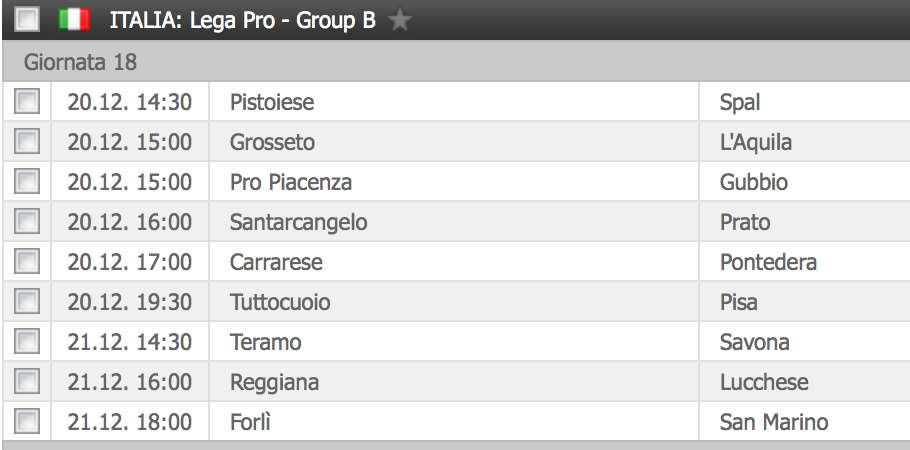910x450 pixels.
Task: Check the Forlì vs San Marino checkbox
Action: (27, 421)
